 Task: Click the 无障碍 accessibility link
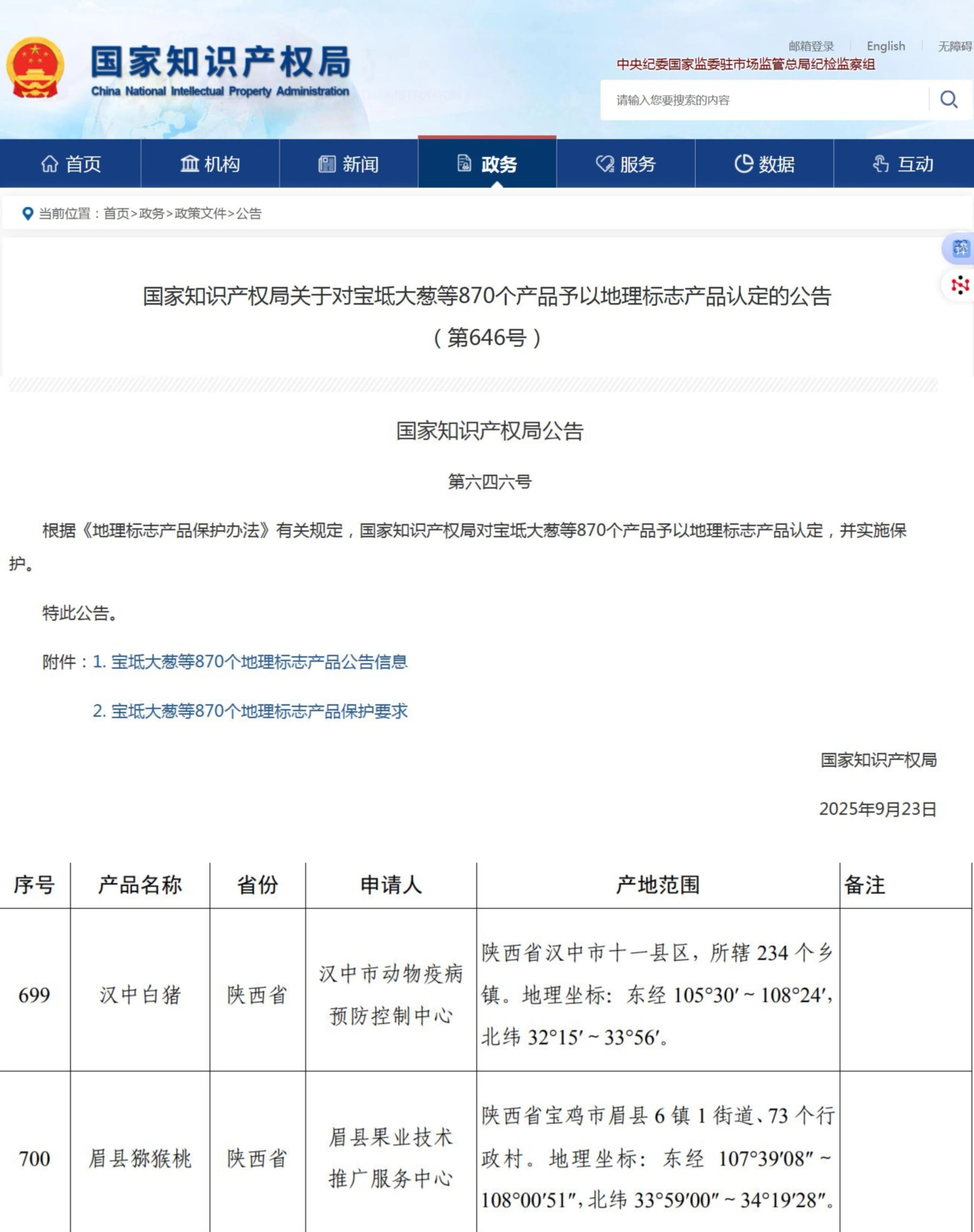[x=955, y=46]
